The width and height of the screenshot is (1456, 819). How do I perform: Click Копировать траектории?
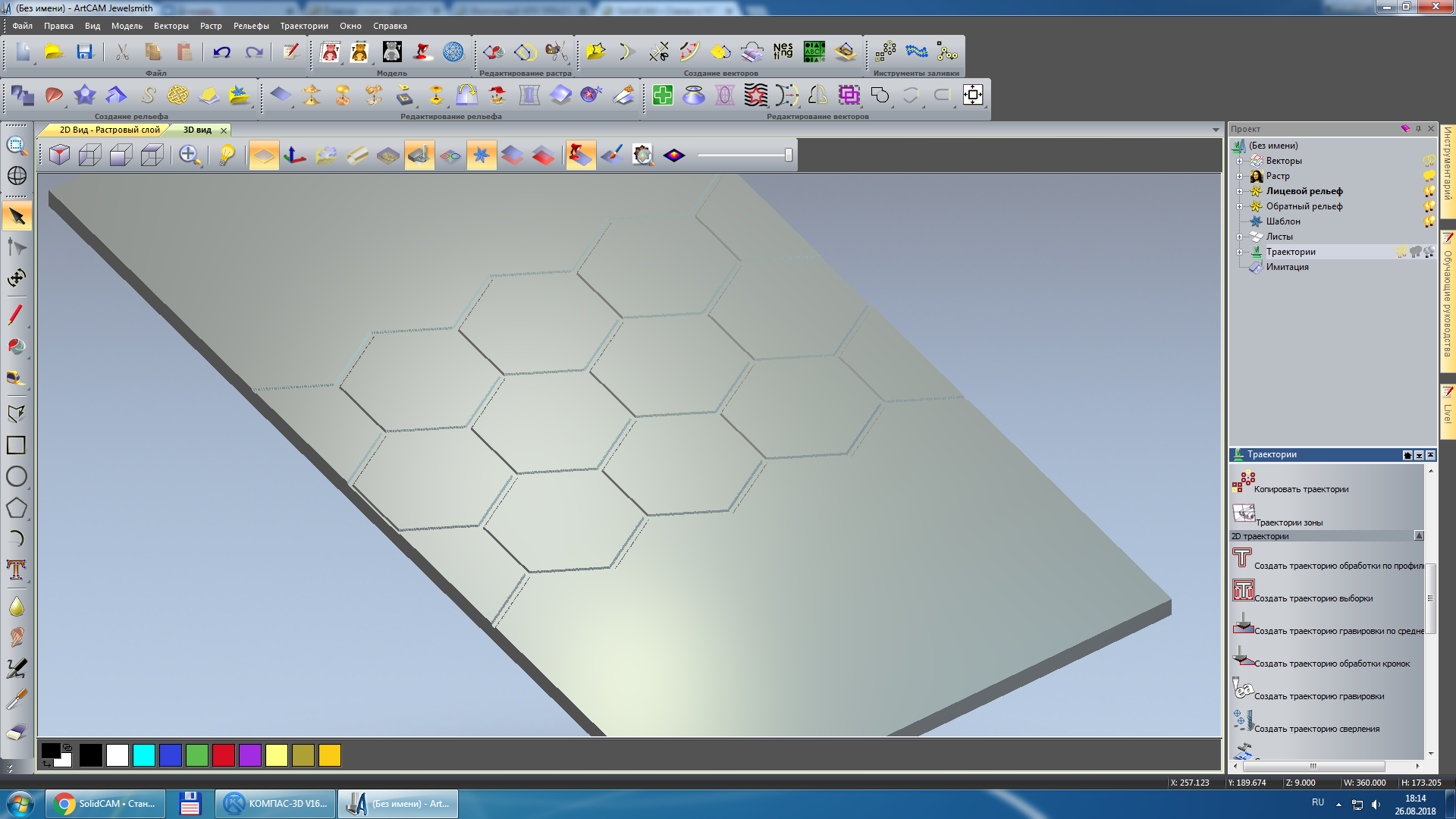point(1301,489)
